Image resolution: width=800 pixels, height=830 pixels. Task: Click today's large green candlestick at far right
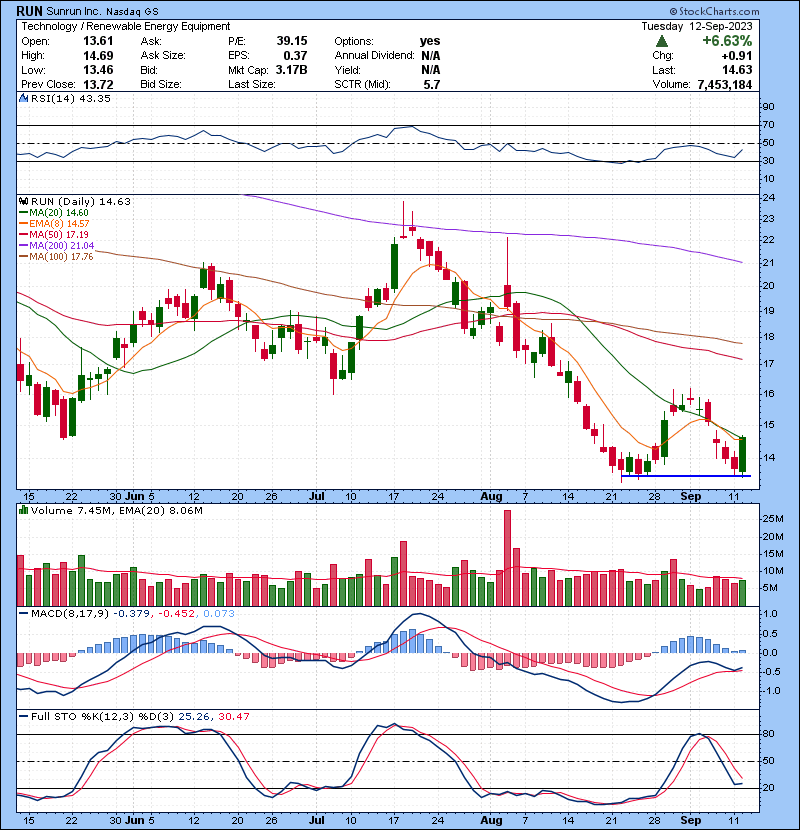pos(743,455)
